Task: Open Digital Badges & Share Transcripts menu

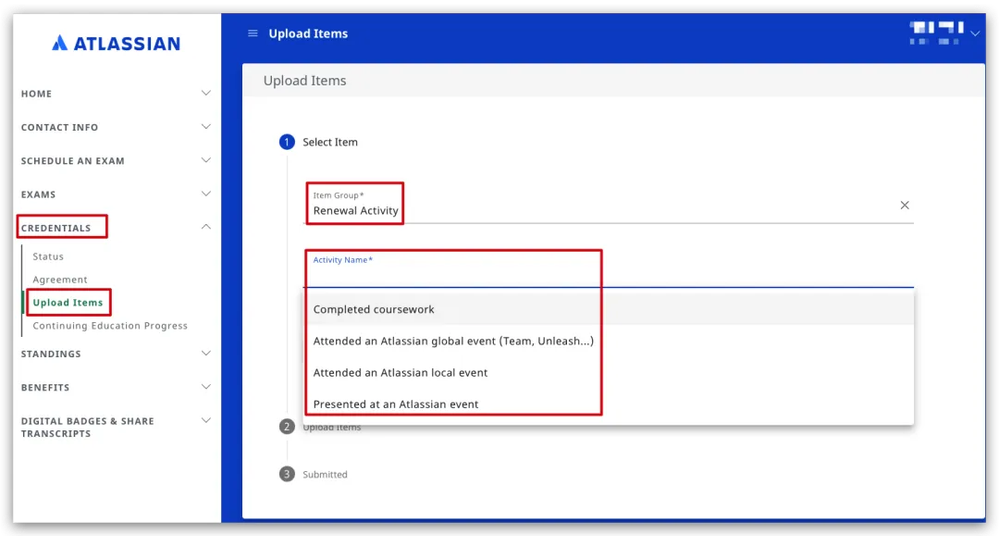Action: point(87,427)
